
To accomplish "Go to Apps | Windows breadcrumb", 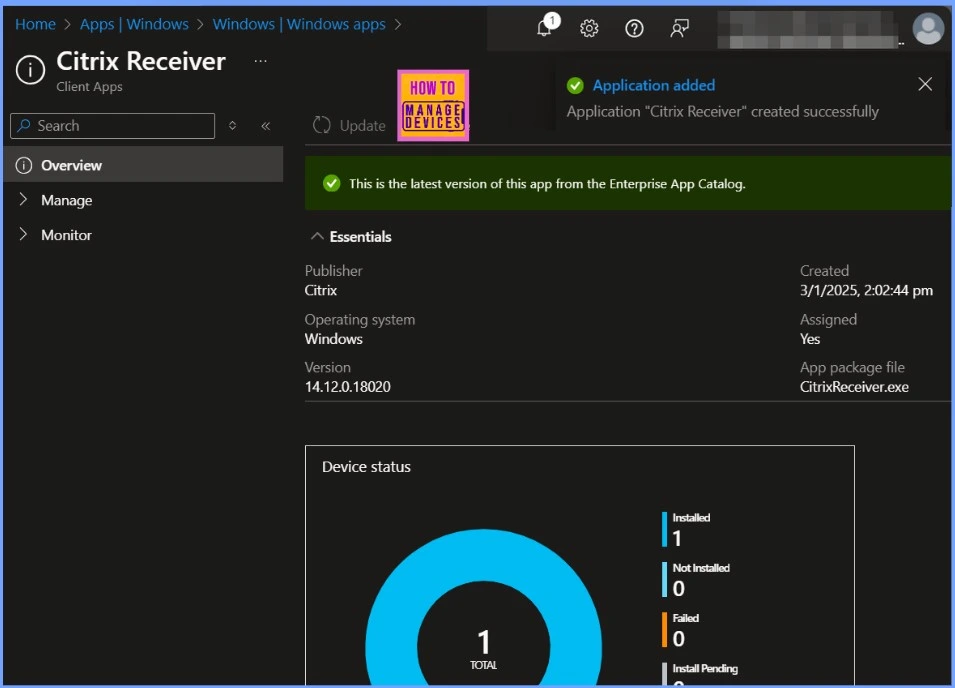I will coord(134,24).
